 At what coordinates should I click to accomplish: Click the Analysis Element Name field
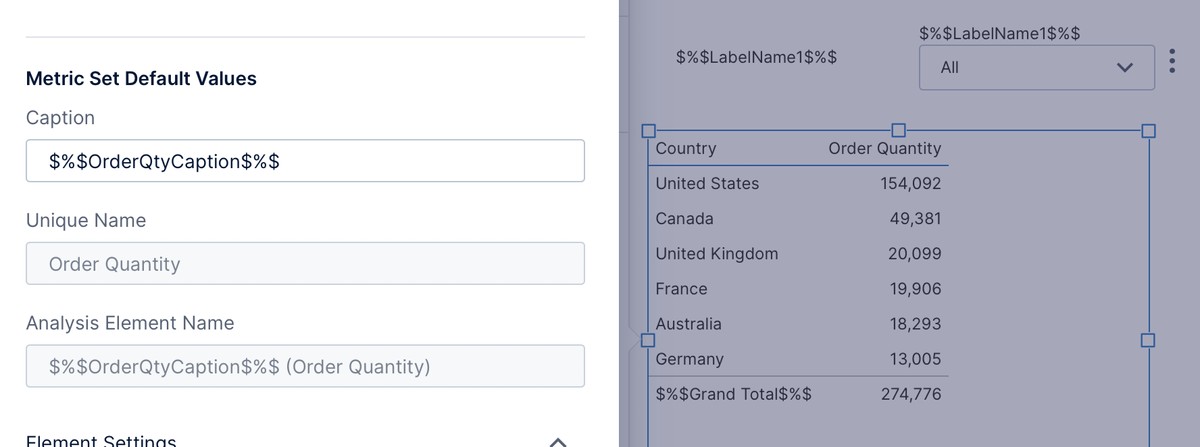pyautogui.click(x=305, y=367)
